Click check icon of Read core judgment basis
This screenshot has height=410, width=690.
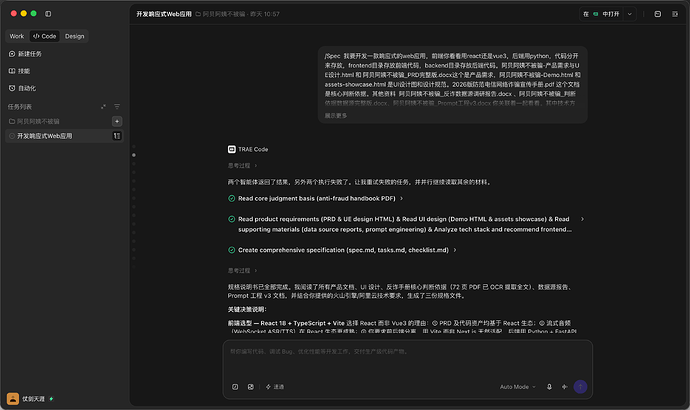click(x=231, y=198)
